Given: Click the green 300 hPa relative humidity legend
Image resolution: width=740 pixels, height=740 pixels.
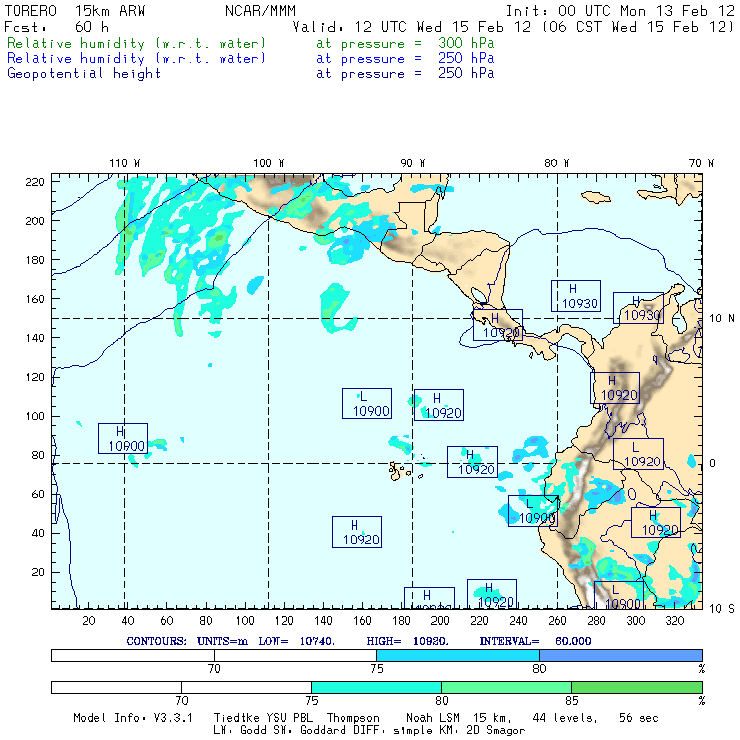Looking at the screenshot, I should (137, 44).
